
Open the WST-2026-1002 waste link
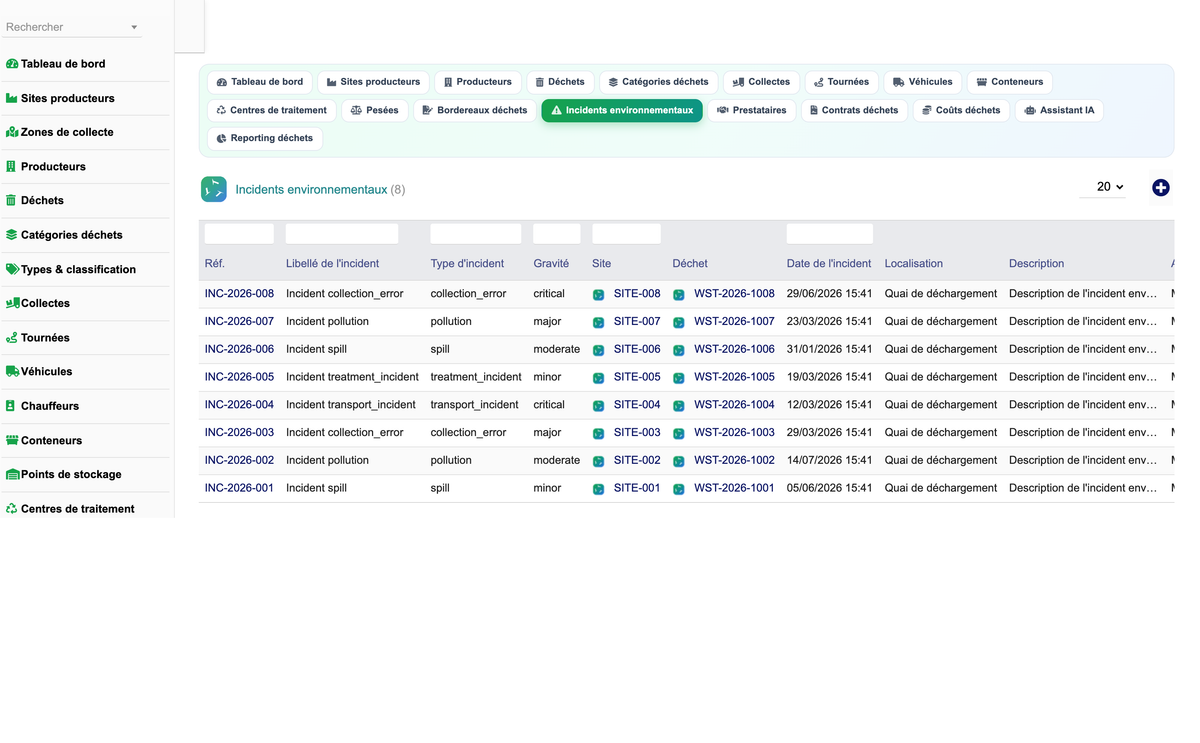(734, 460)
